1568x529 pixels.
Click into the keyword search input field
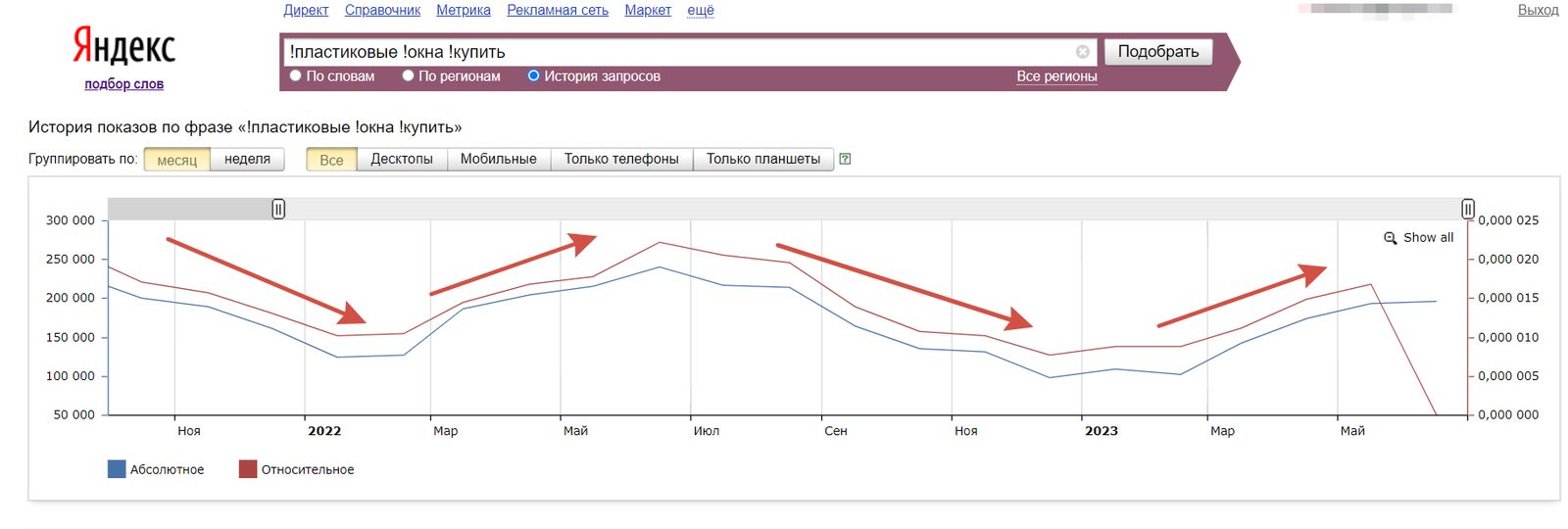tap(676, 52)
